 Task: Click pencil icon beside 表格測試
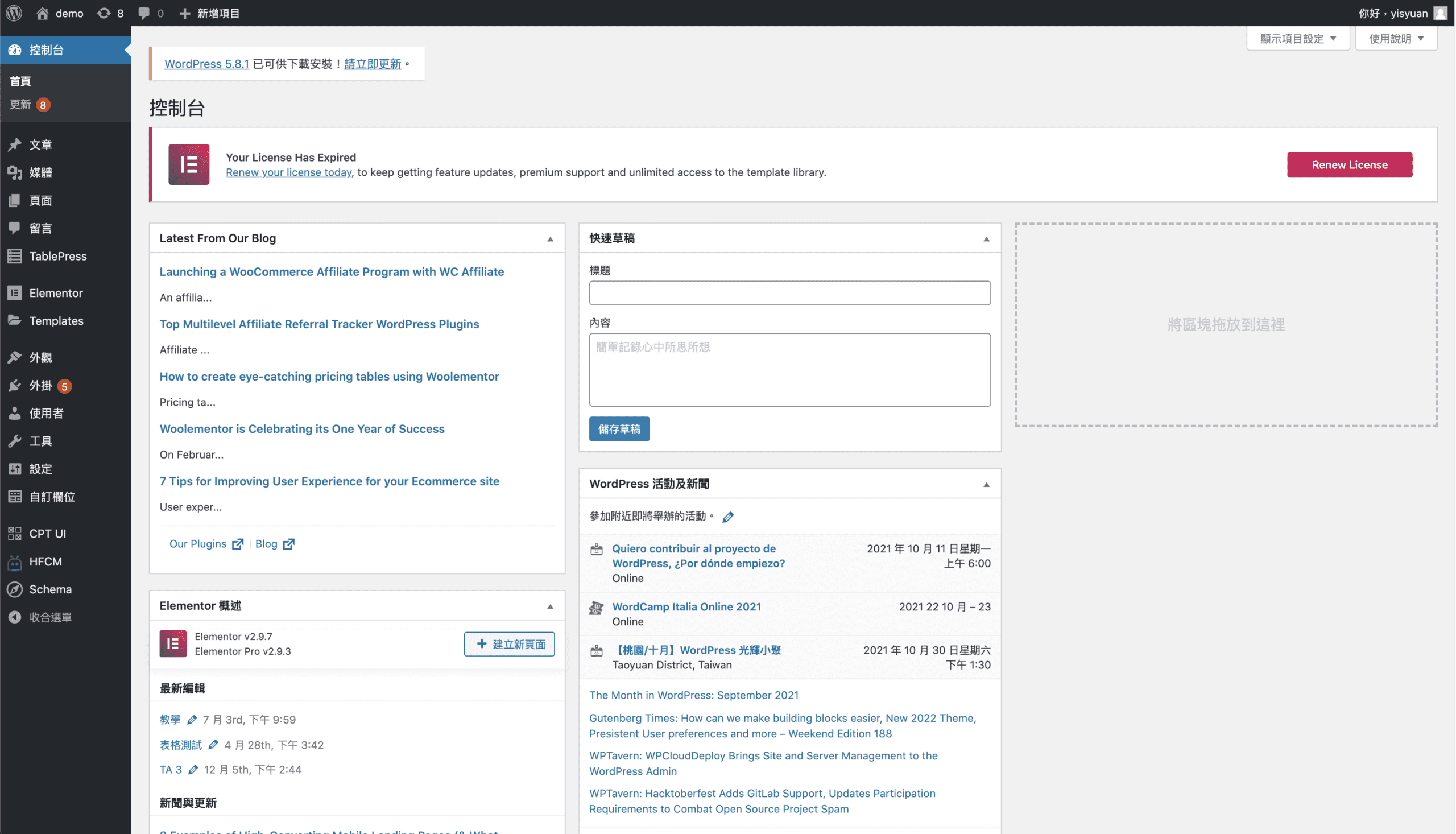click(213, 745)
